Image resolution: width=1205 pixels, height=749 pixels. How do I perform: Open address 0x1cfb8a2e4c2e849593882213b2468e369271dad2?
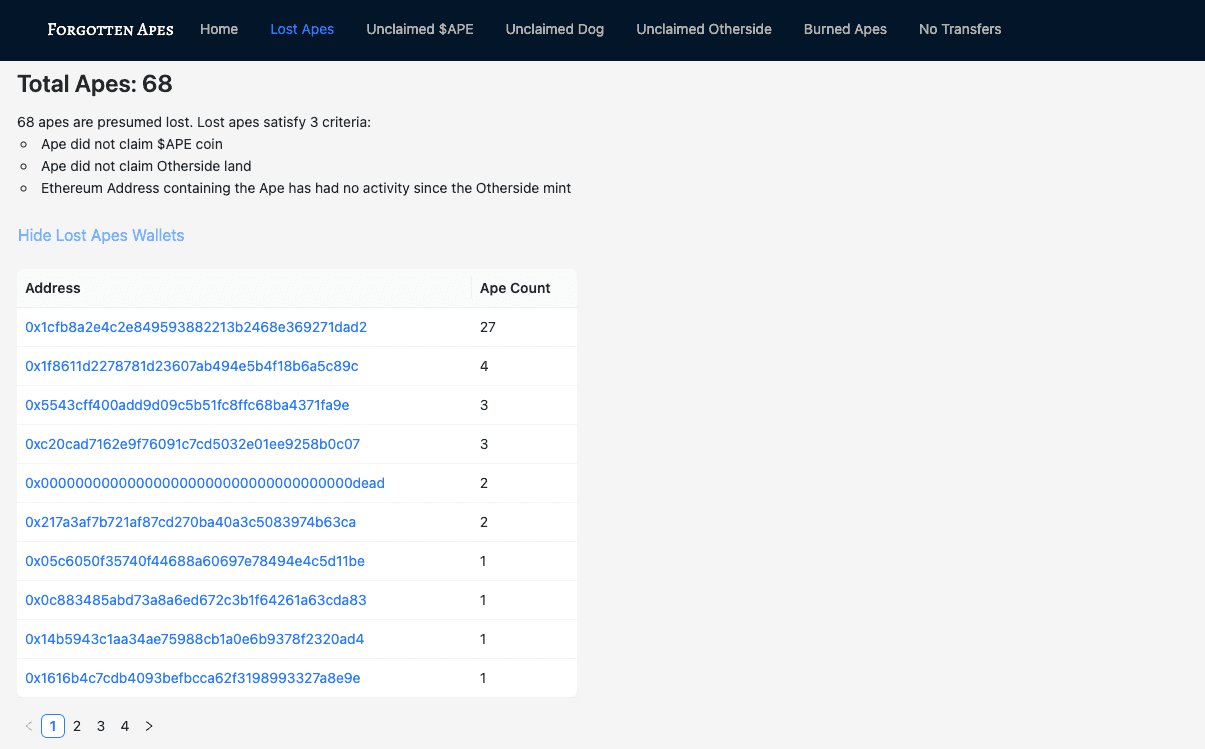tap(196, 327)
